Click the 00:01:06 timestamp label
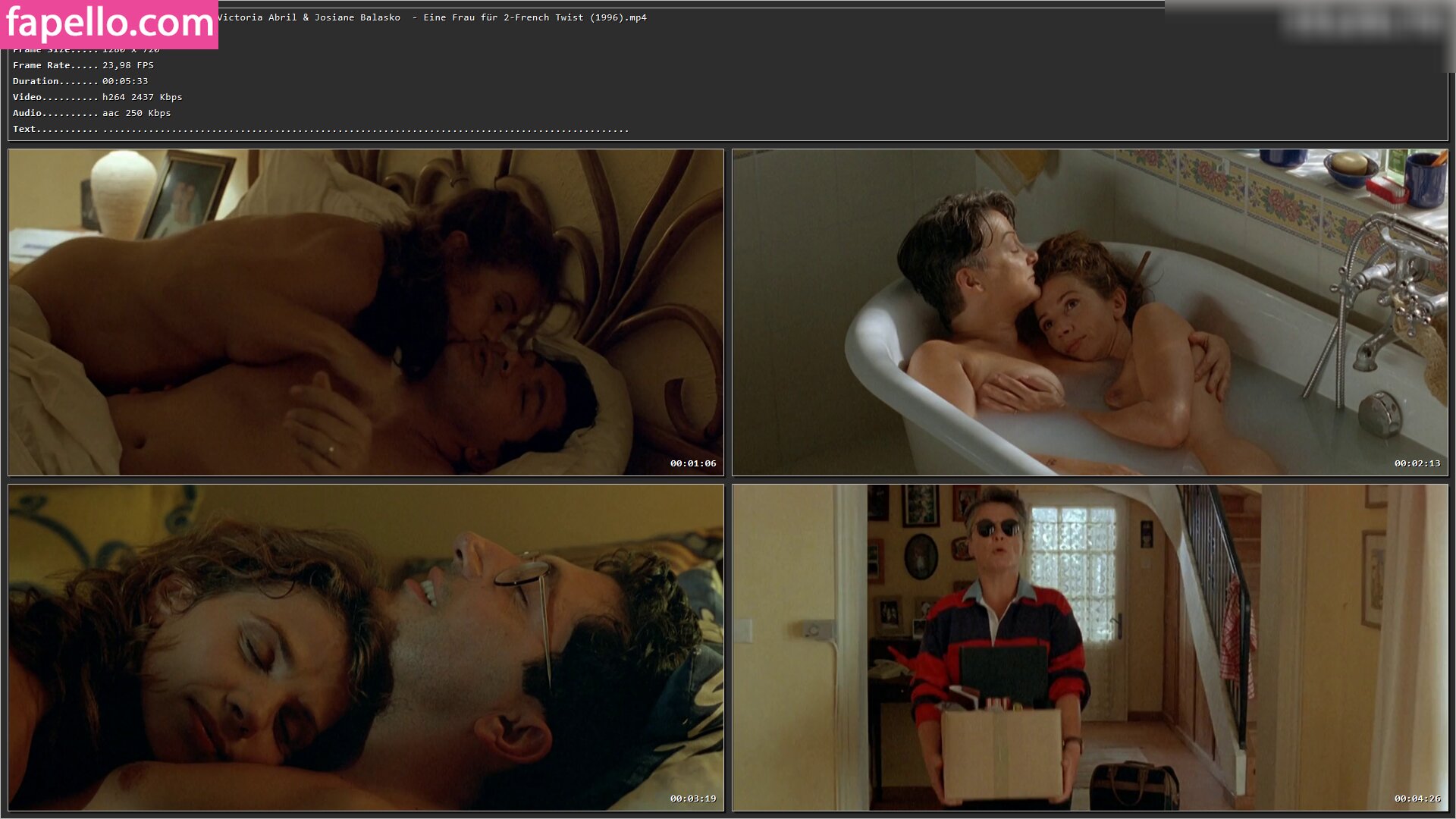This screenshot has width=1456, height=819. pyautogui.click(x=692, y=463)
